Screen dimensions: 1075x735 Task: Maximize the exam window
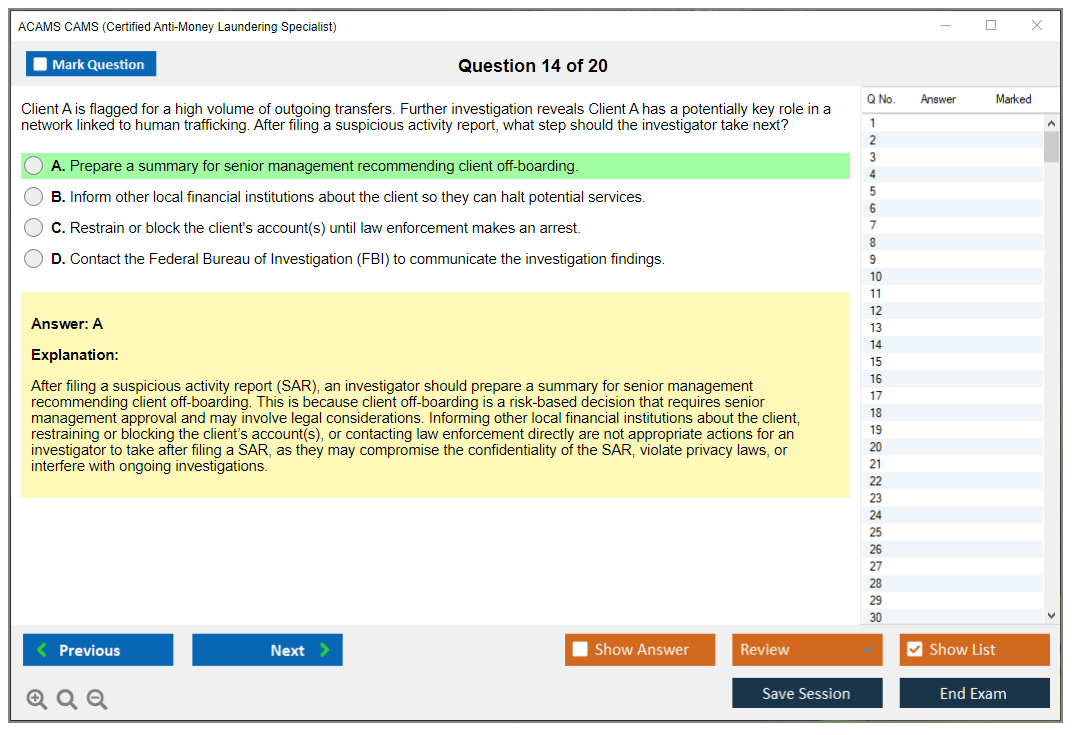991,26
